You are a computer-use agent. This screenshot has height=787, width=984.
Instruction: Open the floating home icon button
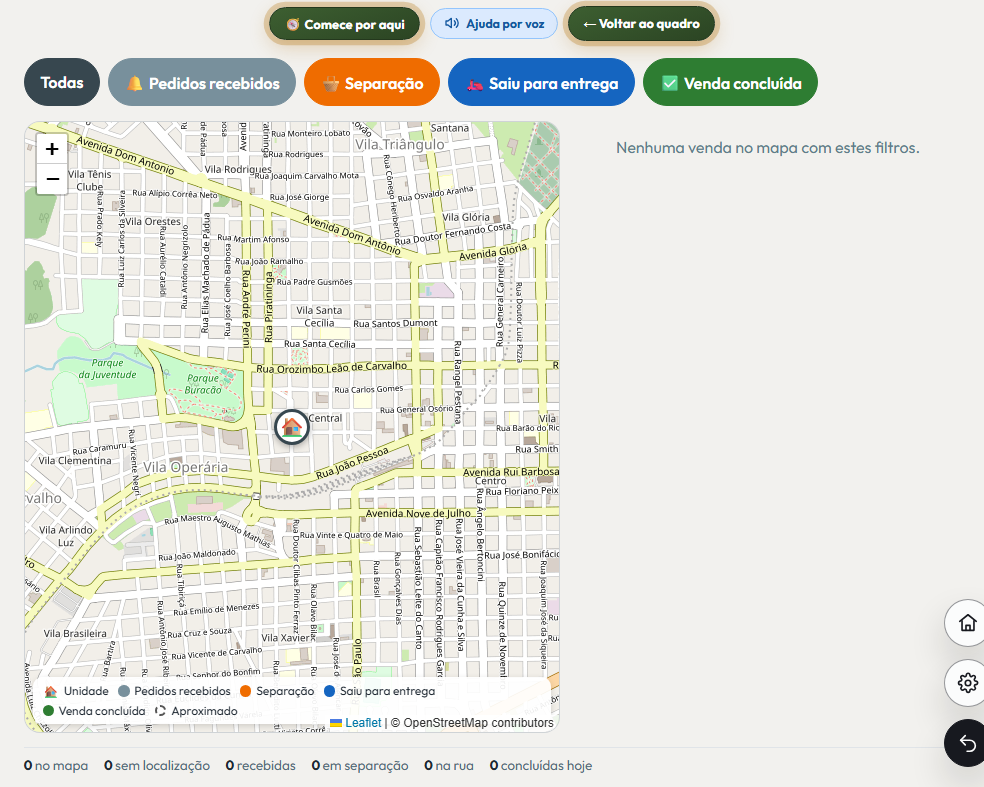(x=967, y=623)
